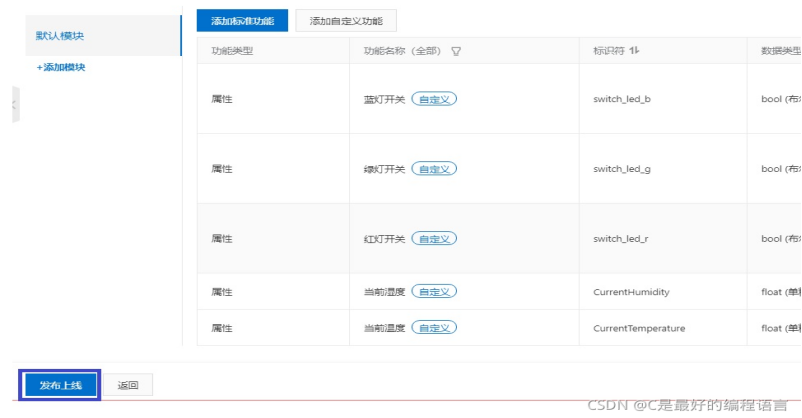Viewport: 802px width, 418px height.
Task: Click bool data type in switch_led_g row
Action: pos(781,169)
